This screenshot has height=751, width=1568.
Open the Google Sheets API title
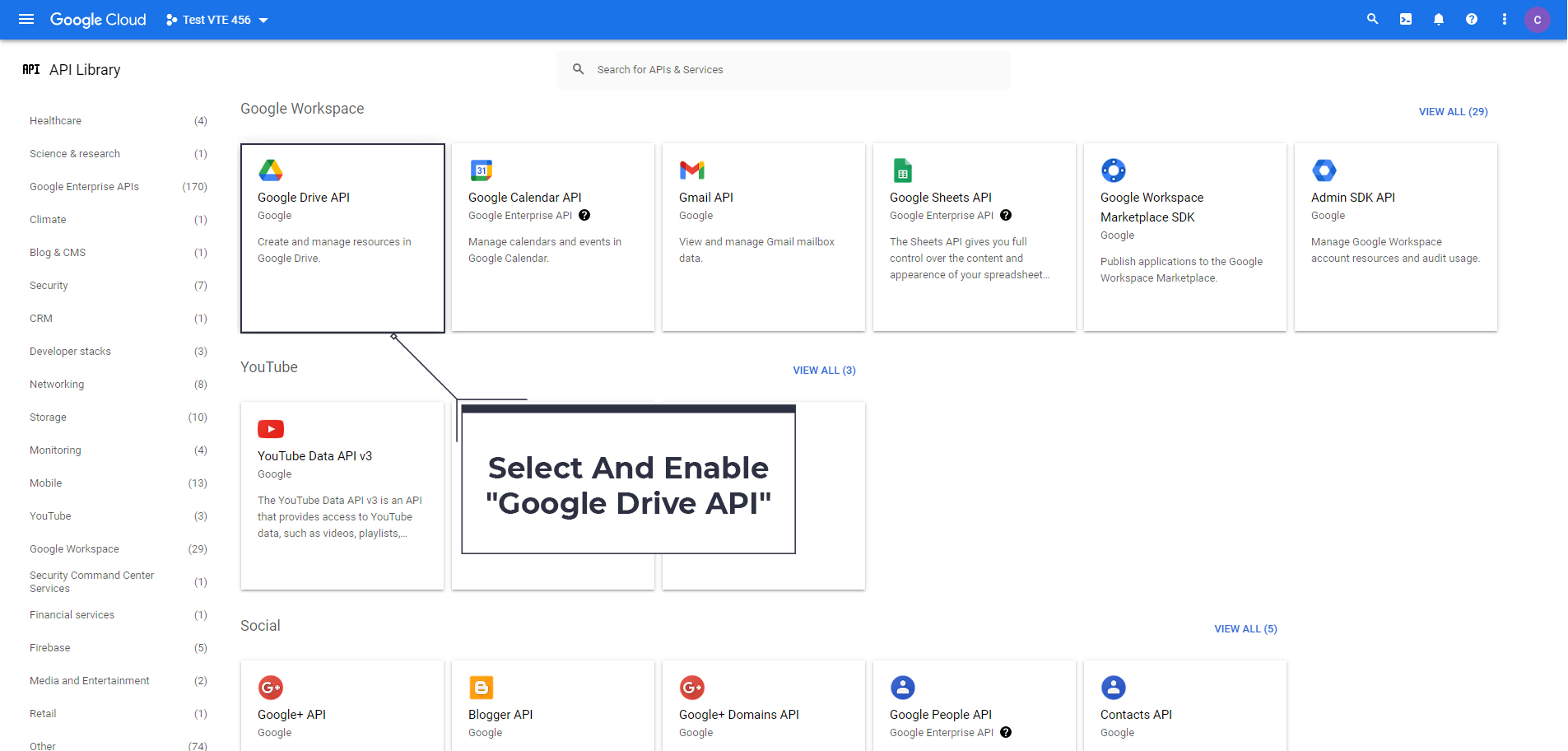click(x=941, y=198)
